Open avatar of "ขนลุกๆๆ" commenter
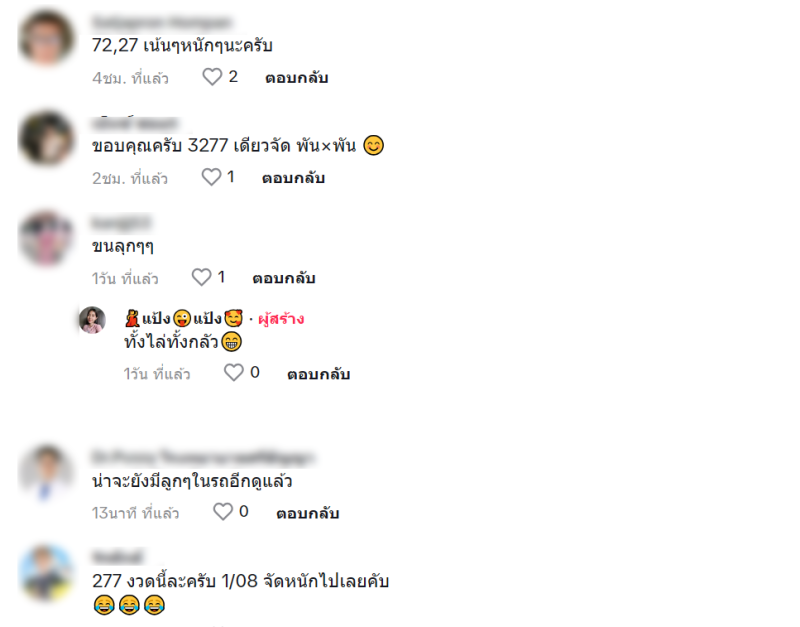Image resolution: width=800 pixels, height=627 pixels. point(46,238)
